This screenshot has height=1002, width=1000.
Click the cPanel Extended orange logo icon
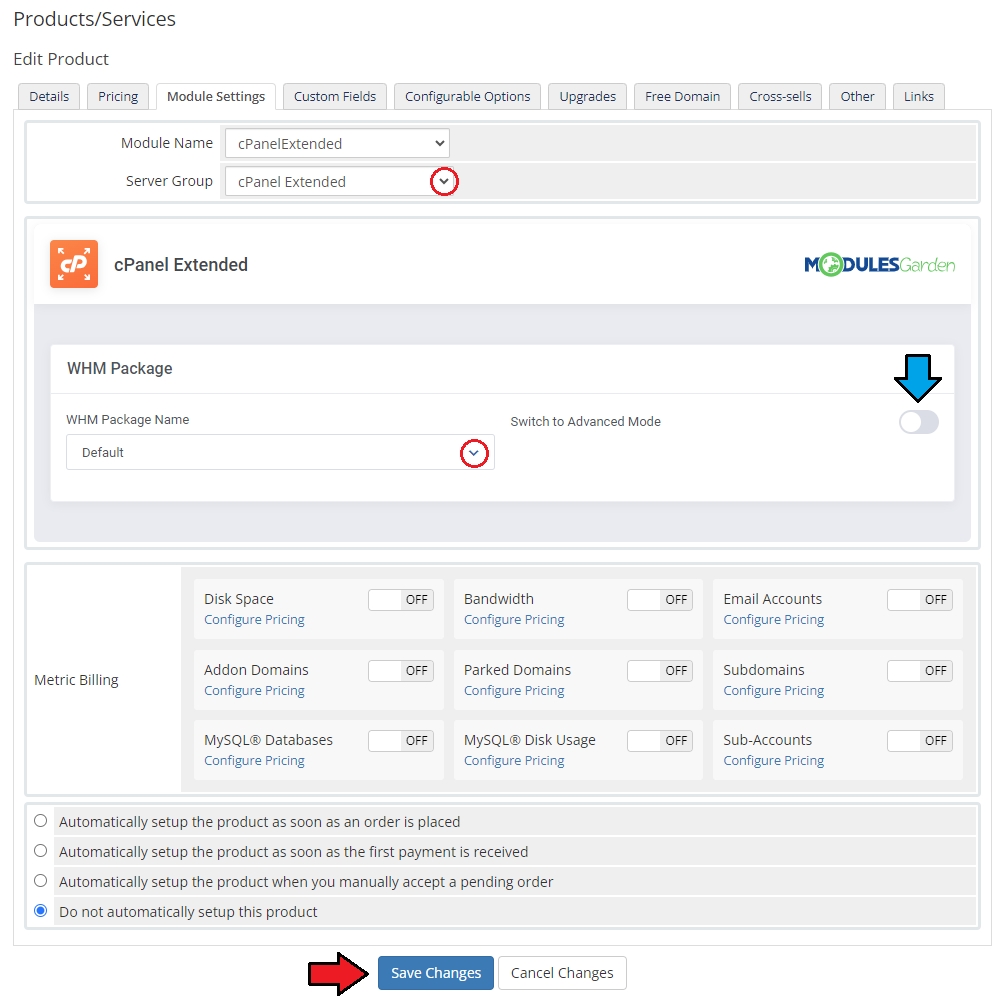coord(73,264)
